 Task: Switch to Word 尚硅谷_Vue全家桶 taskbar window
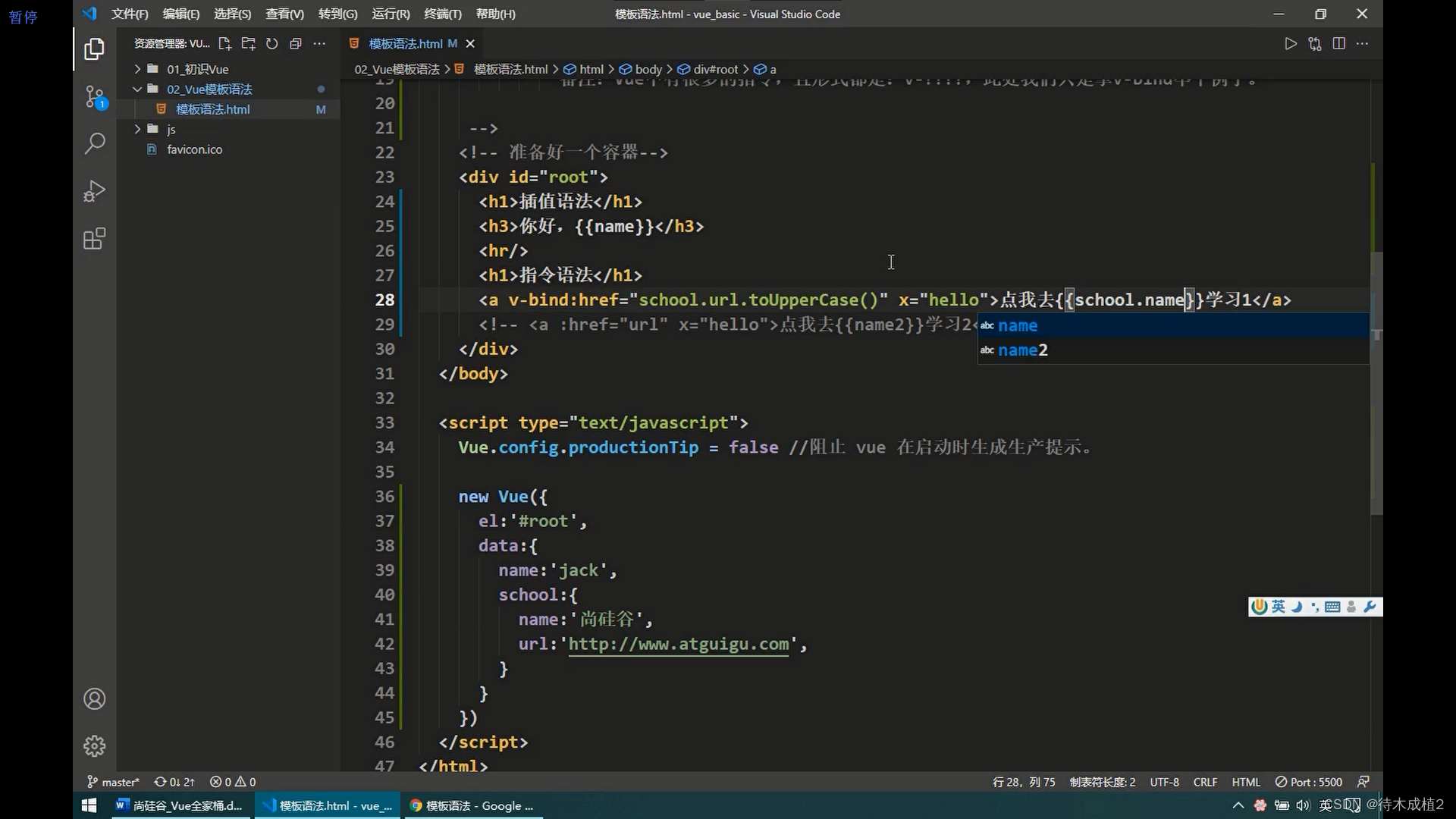coord(180,805)
